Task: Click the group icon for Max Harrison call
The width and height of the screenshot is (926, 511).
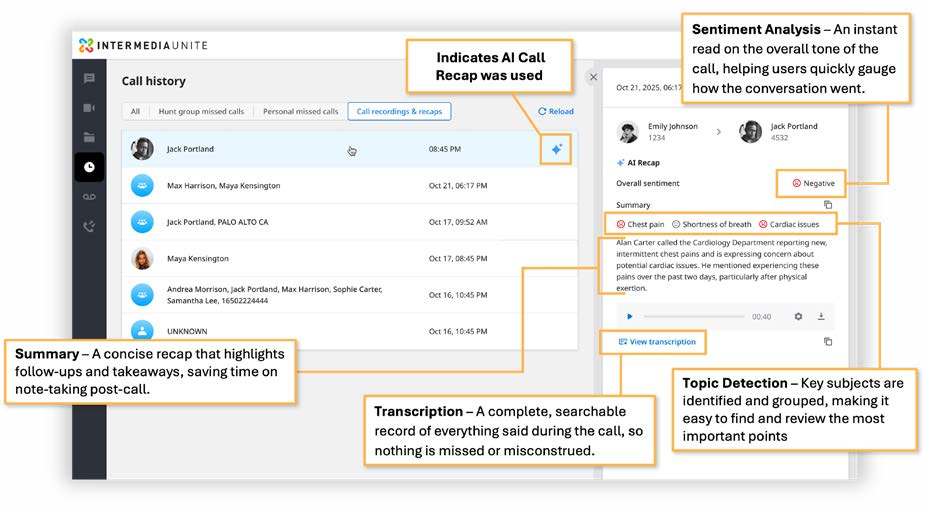Action: (142, 185)
